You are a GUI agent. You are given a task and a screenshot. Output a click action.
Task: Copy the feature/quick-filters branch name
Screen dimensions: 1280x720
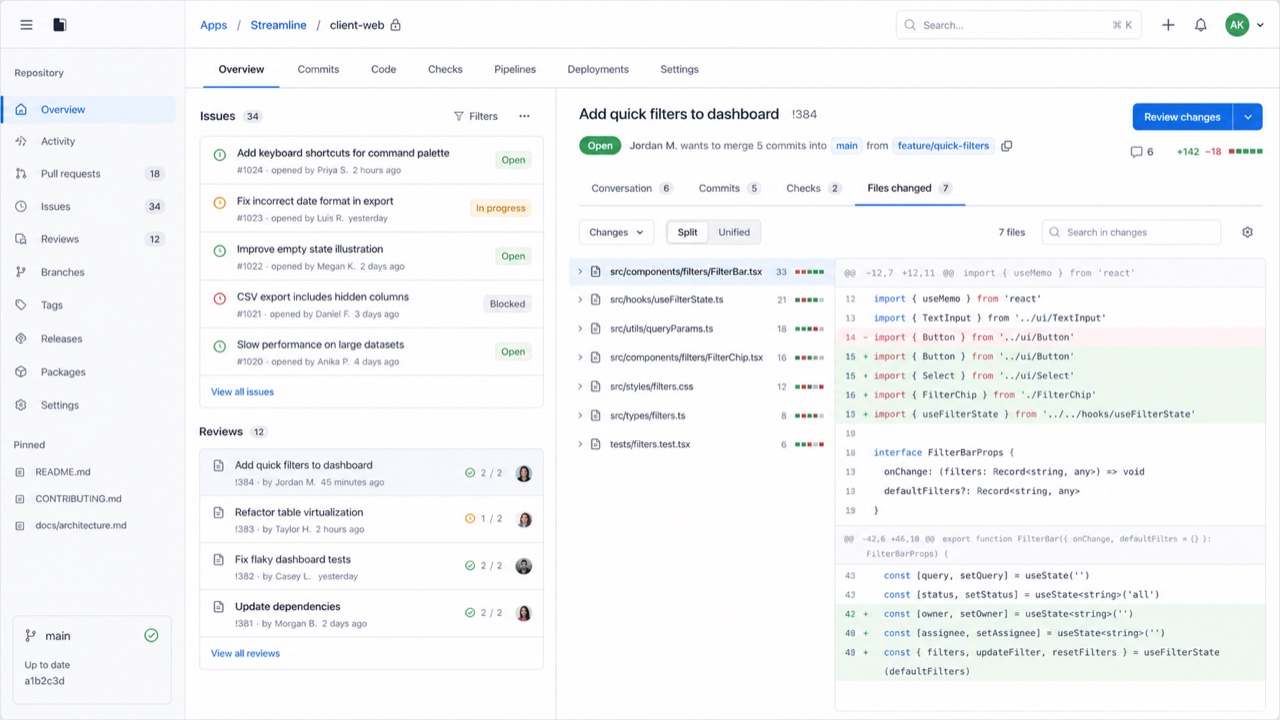(x=1007, y=146)
